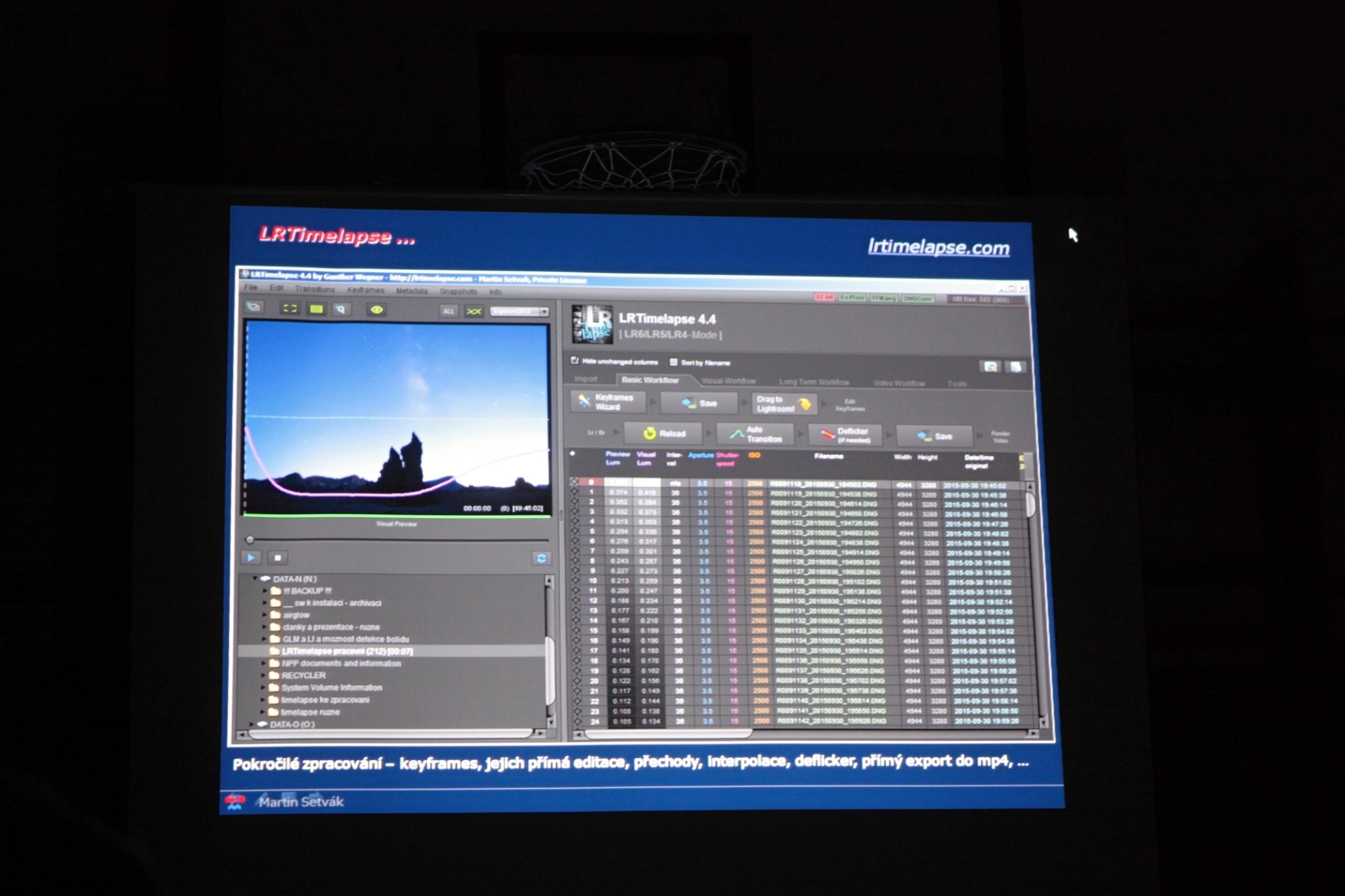Select the LRTimelapse pracovni (212) folder
1345x896 pixels.
tap(347, 651)
